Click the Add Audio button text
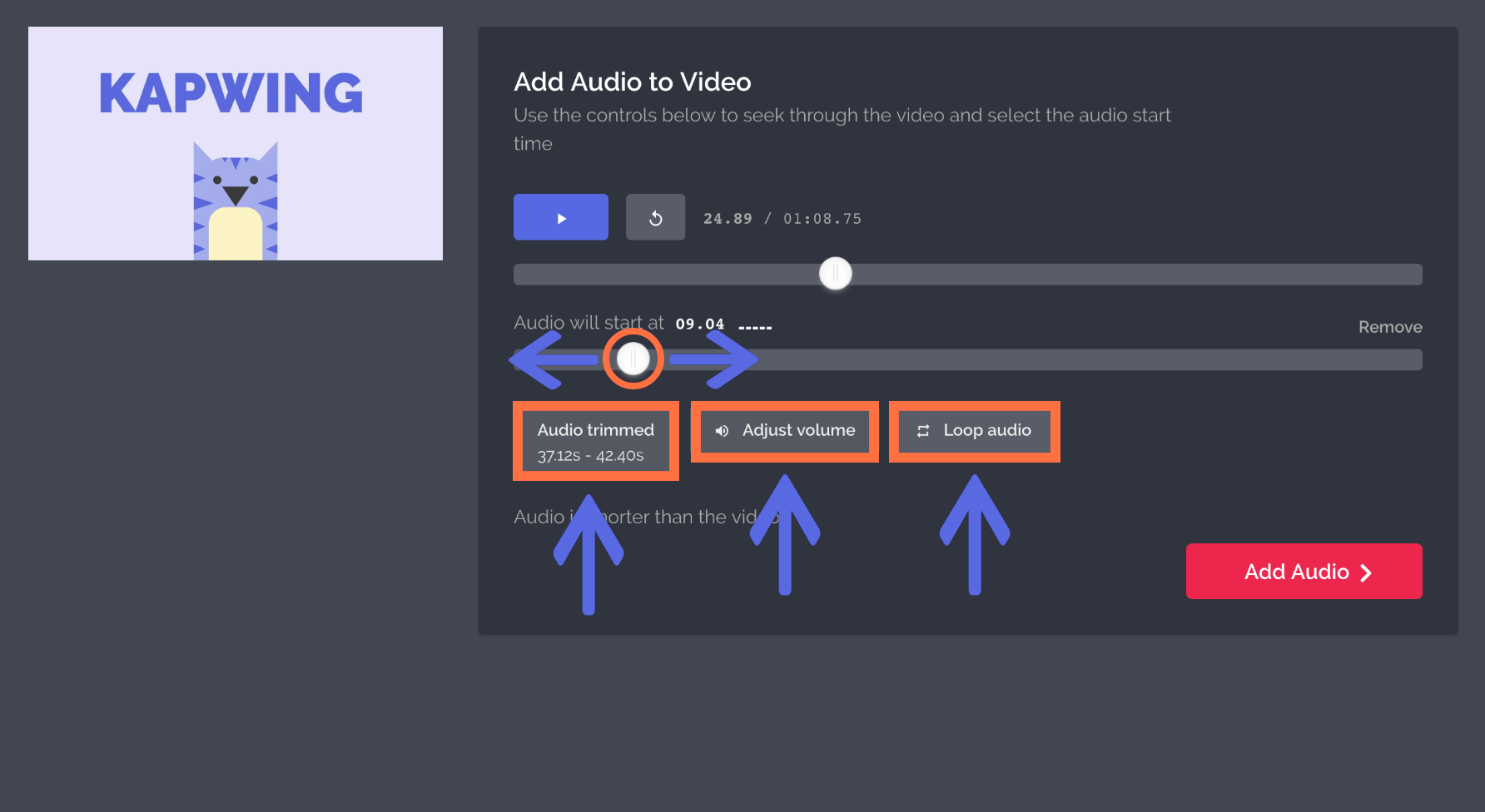The height and width of the screenshot is (812, 1485). point(1296,572)
